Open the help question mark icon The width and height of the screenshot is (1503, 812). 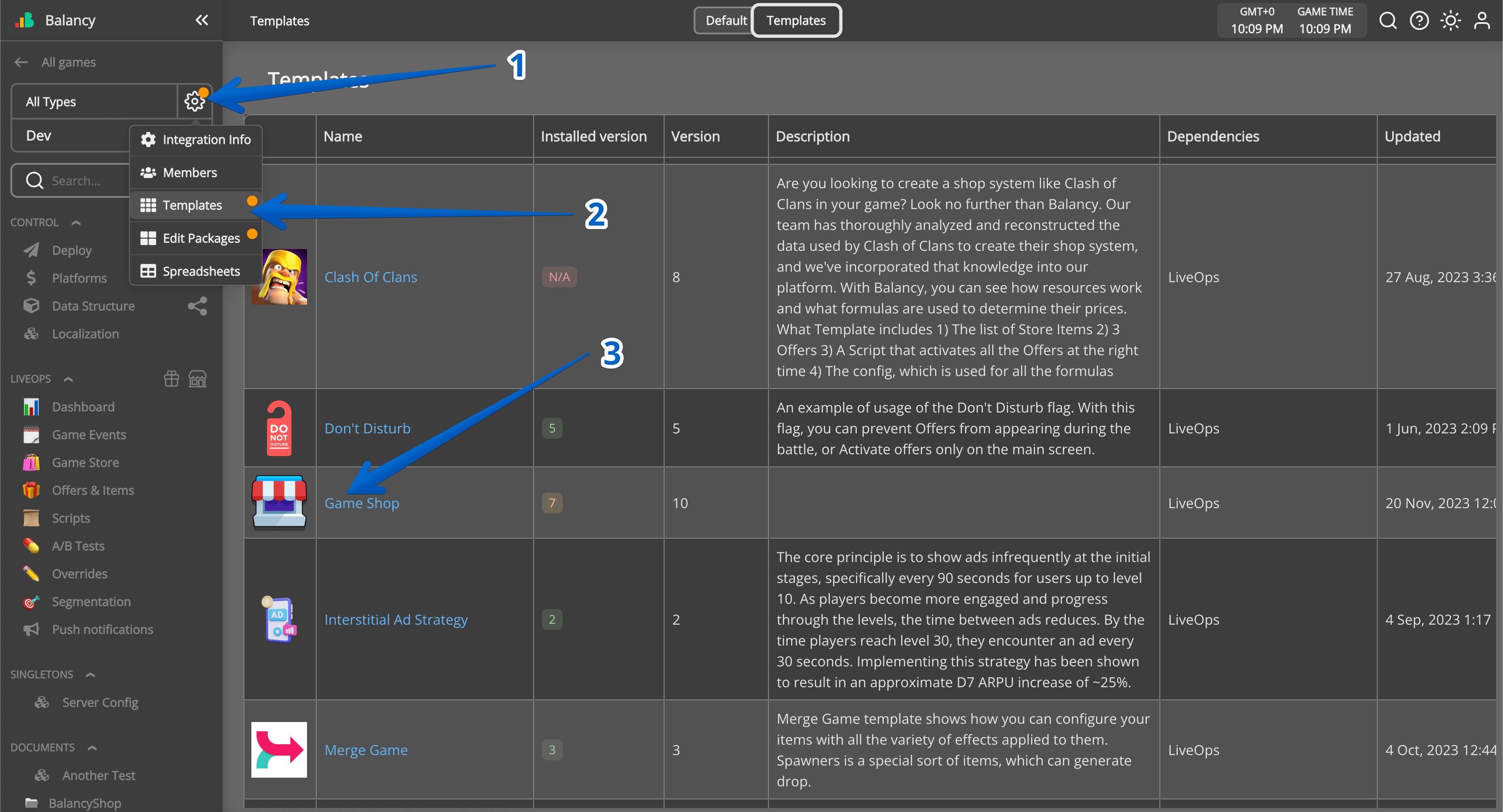(x=1419, y=21)
